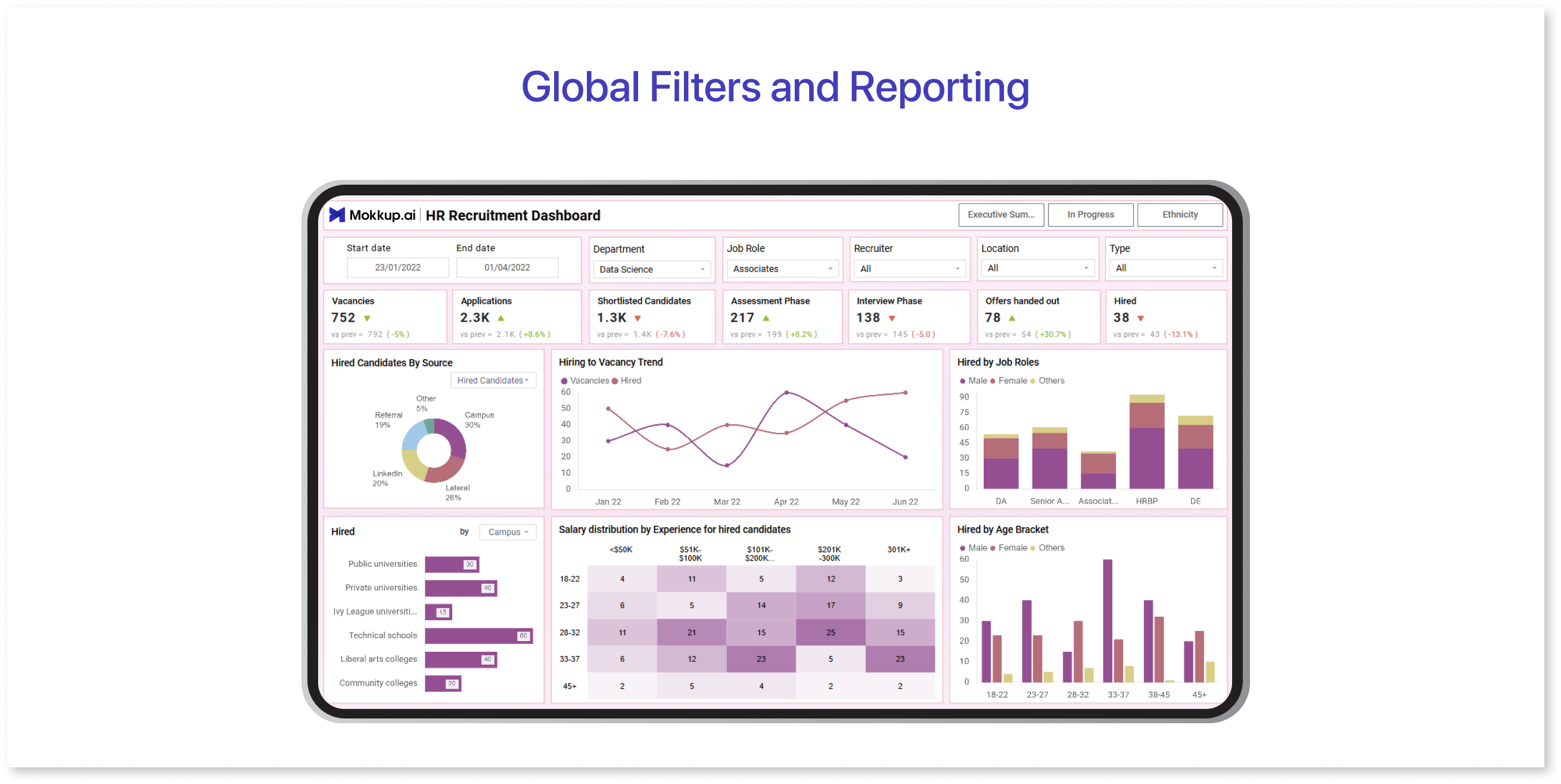The height and width of the screenshot is (784, 1561).
Task: Click the HR Recruitment Dashboard title
Action: tap(512, 215)
